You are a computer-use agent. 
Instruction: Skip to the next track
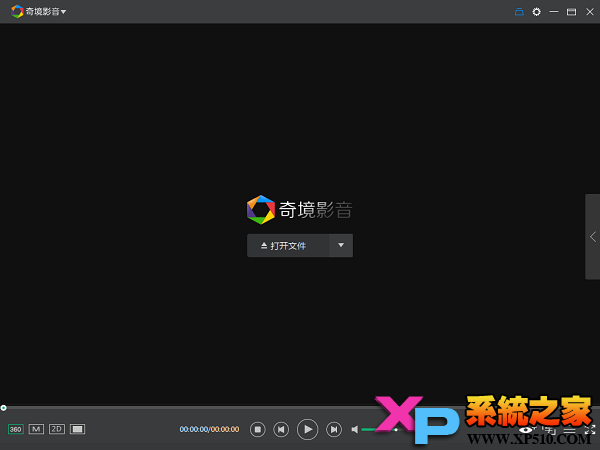click(334, 429)
